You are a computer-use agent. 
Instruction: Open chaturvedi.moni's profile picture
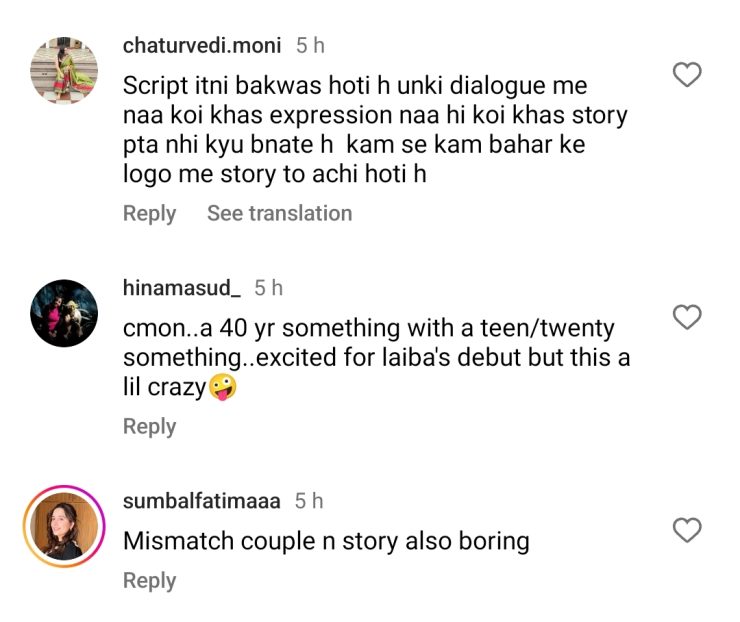click(64, 70)
